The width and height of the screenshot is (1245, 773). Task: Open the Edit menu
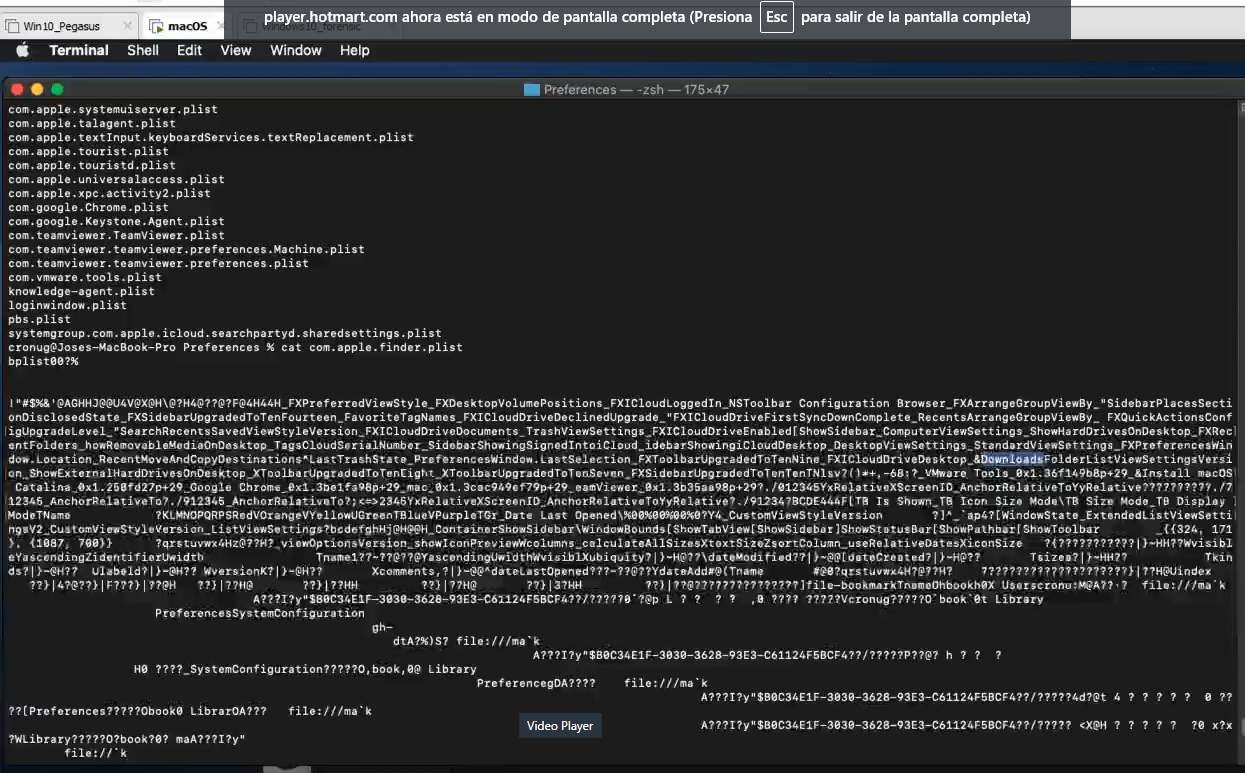point(189,50)
